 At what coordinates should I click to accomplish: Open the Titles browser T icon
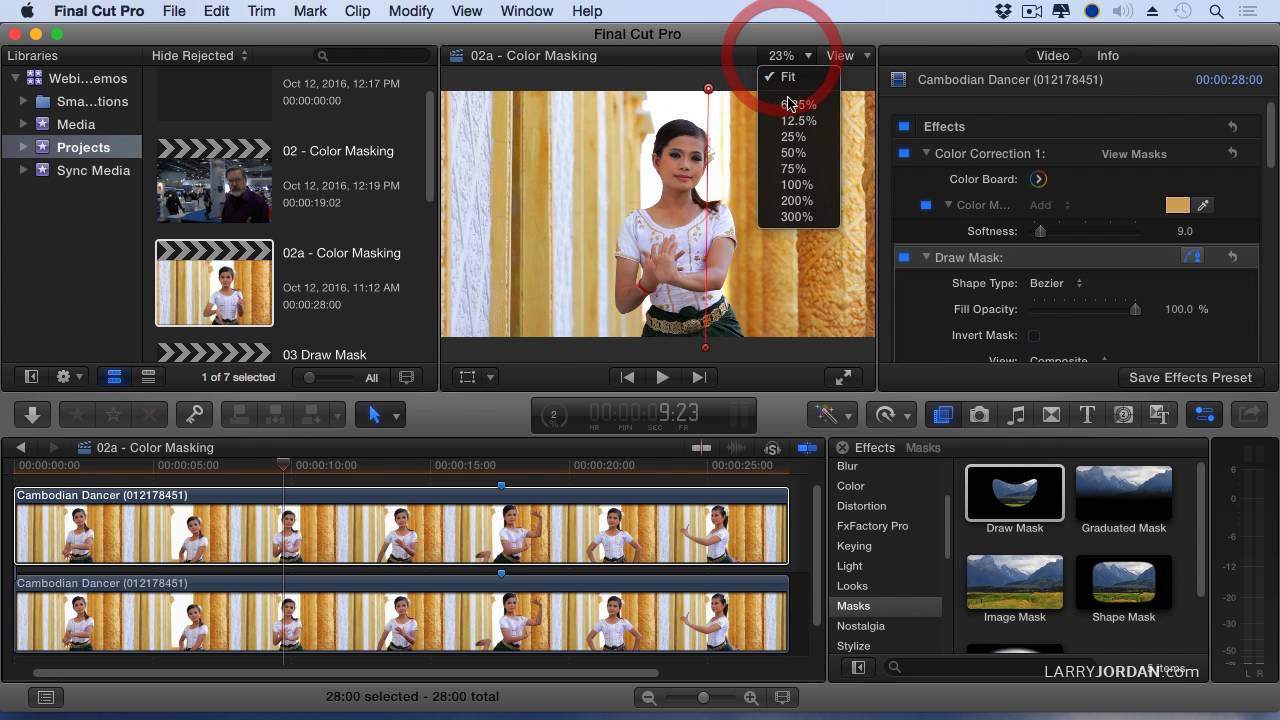coord(1087,414)
